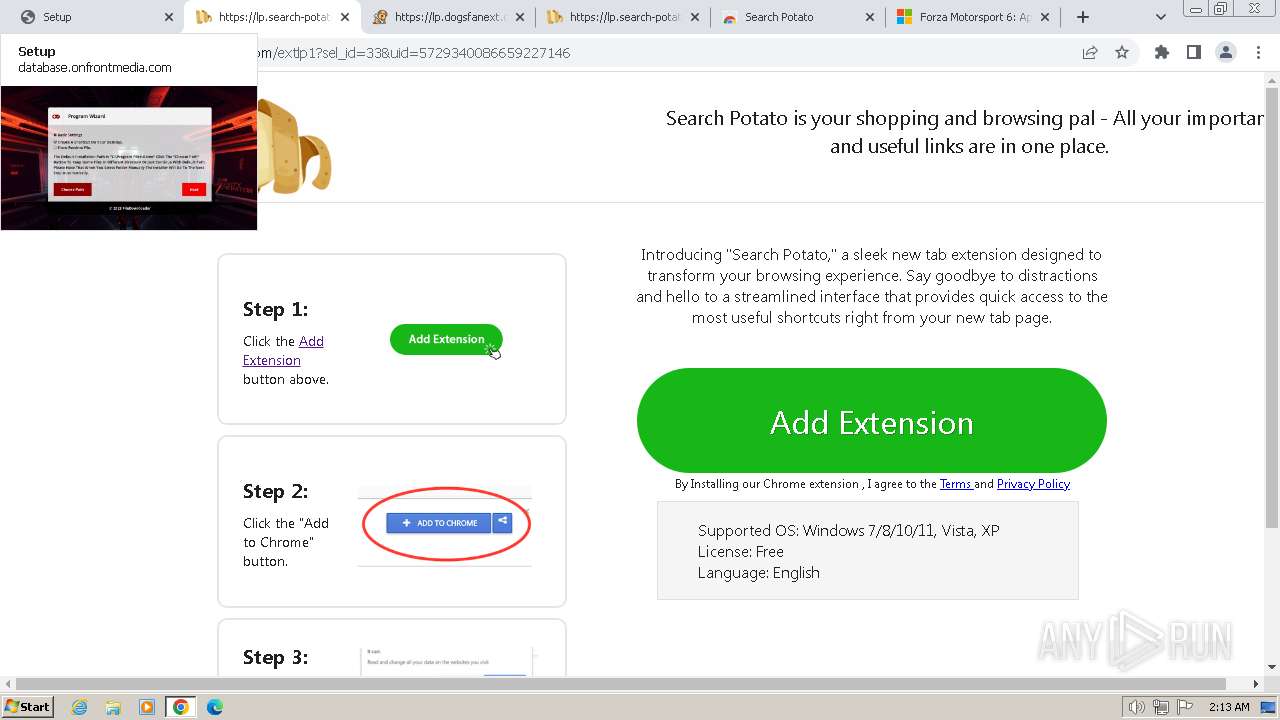Toggle the browser side panel
Screen dimensions: 1280x720
tap(1193, 53)
